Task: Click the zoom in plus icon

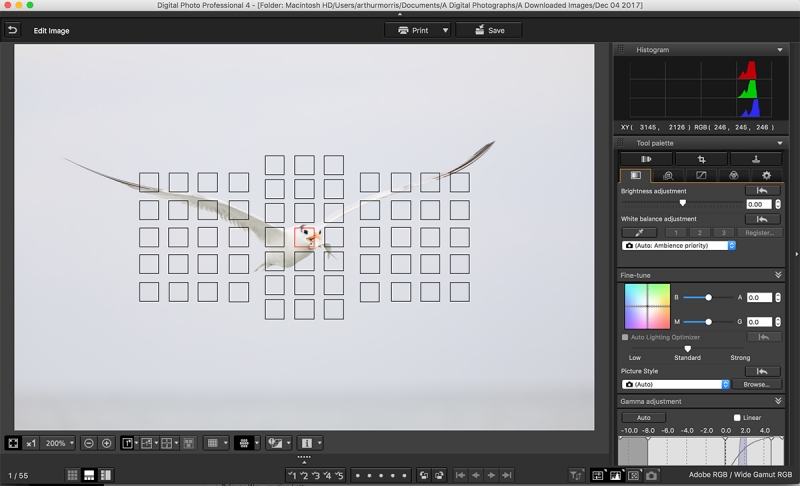Action: [106, 443]
